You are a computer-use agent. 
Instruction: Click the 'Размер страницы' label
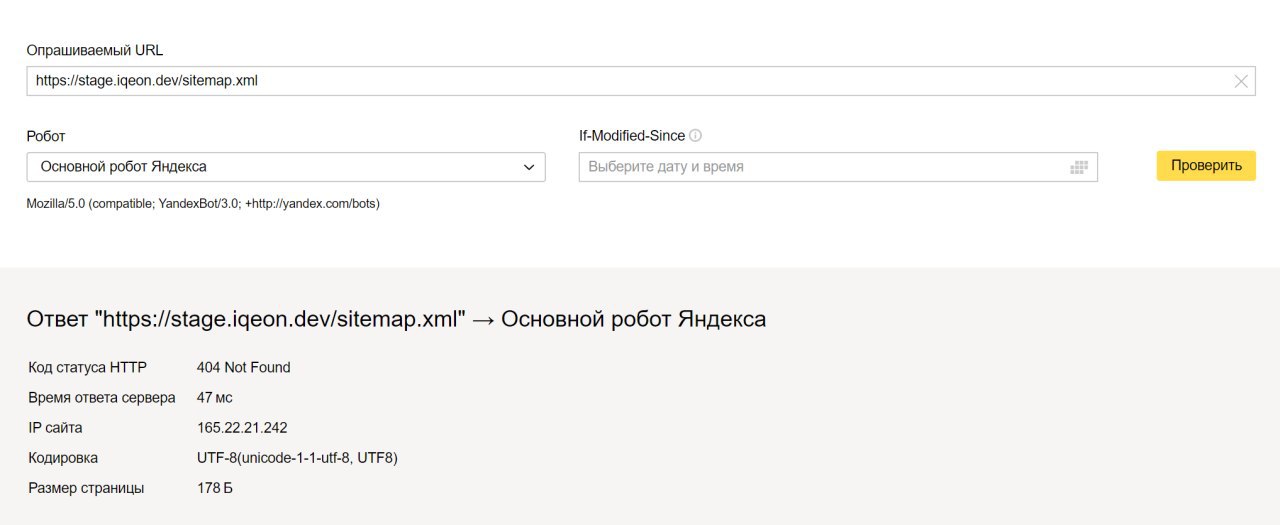click(86, 488)
